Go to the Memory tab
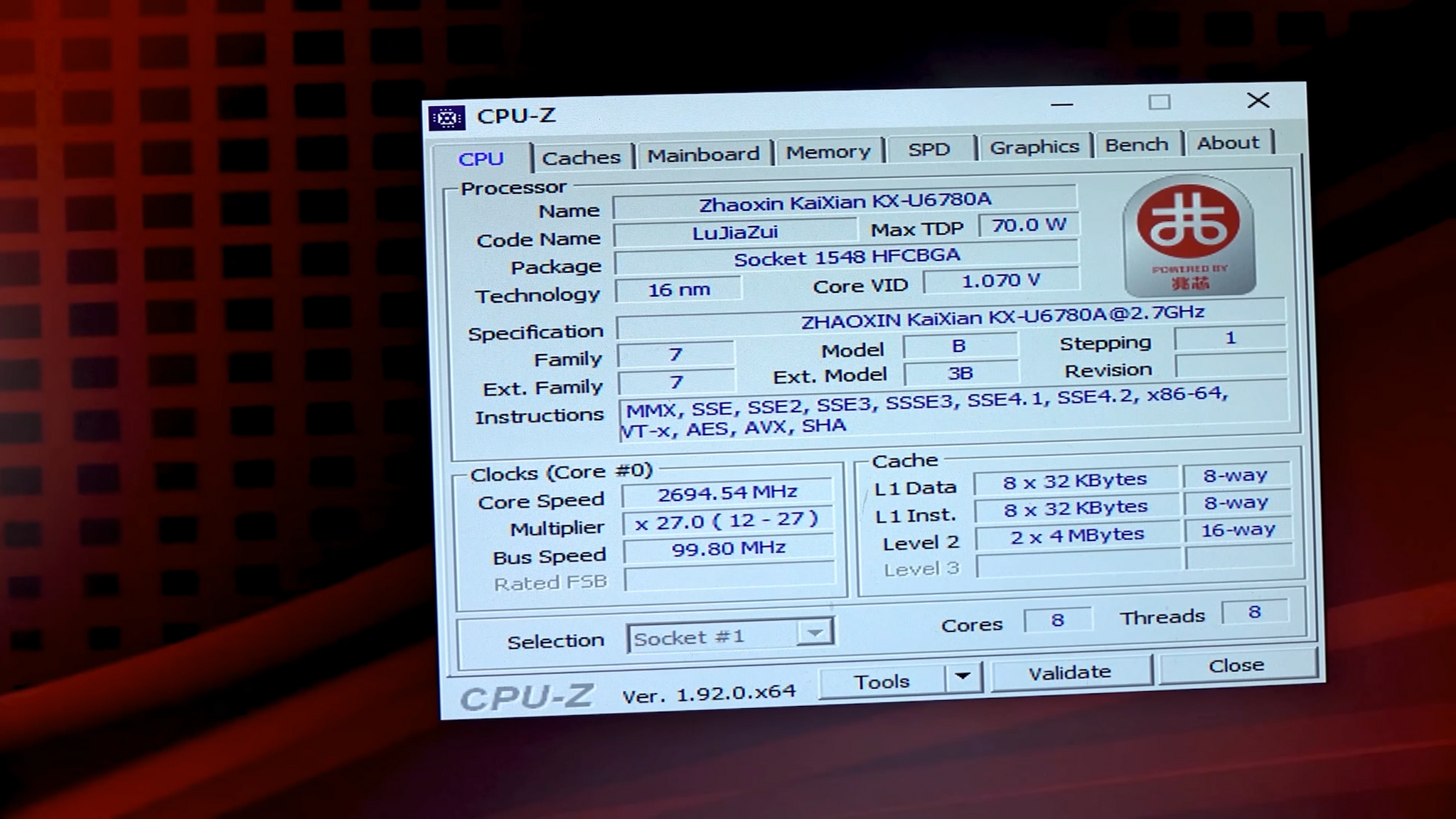 828,151
